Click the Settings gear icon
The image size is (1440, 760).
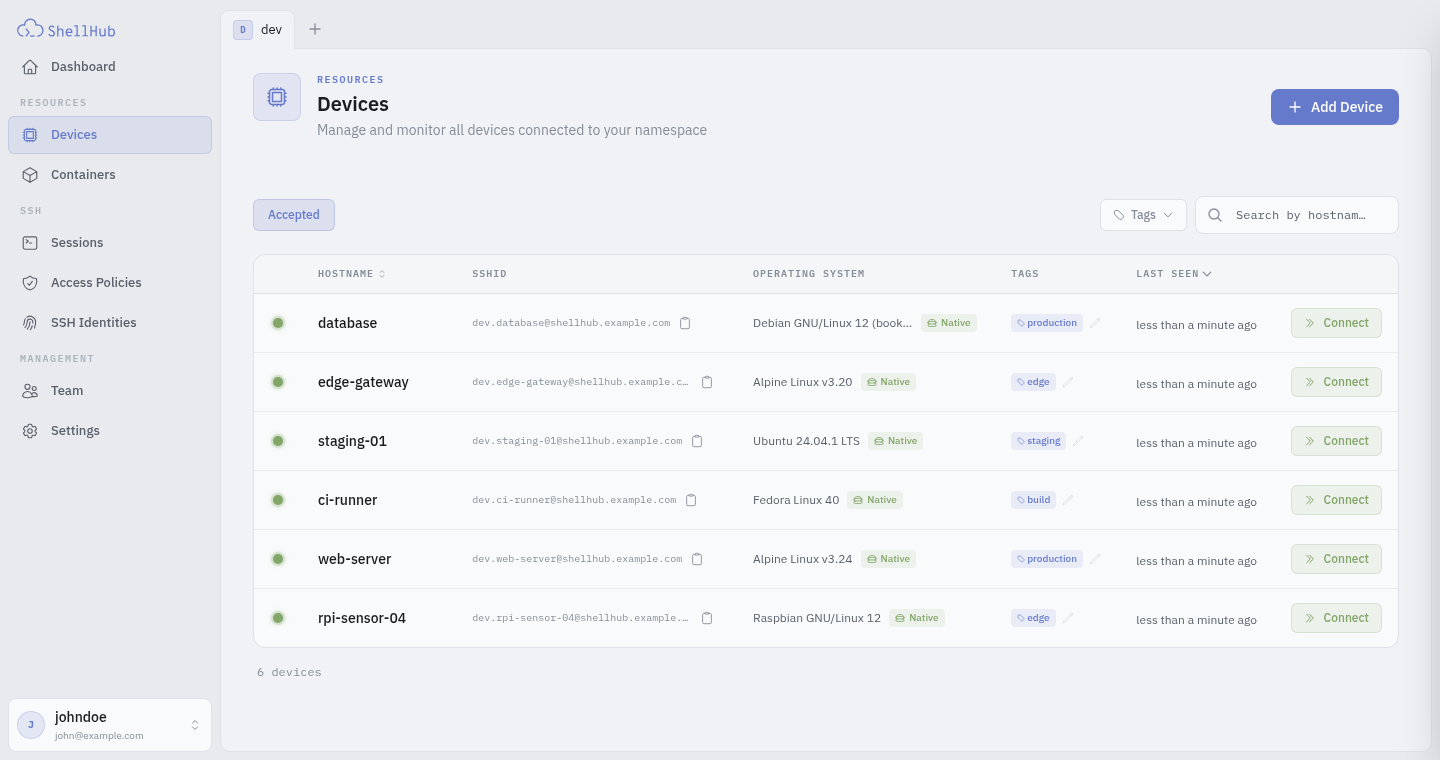(30, 431)
